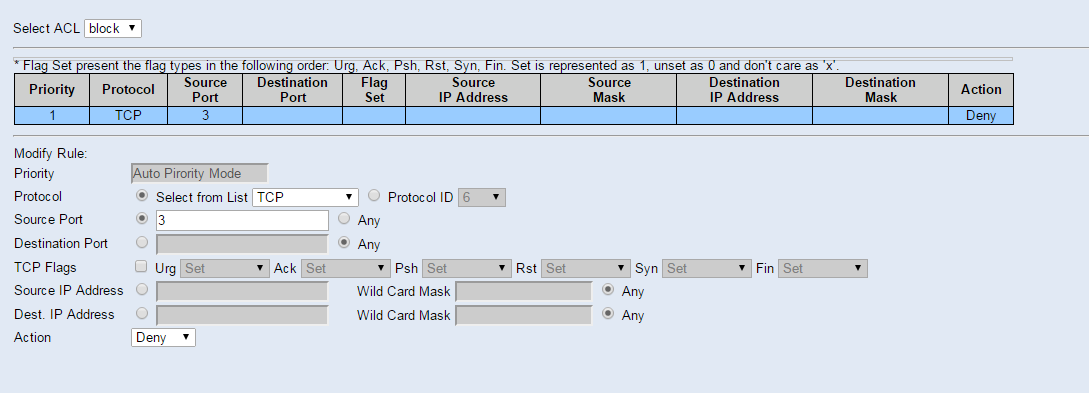Click the Auto Pirority Mode priority field
1089x393 pixels.
tap(199, 174)
